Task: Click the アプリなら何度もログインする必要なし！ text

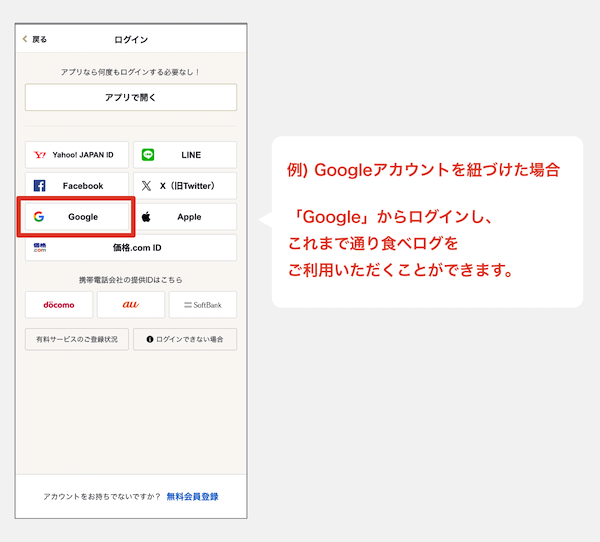Action: point(131,71)
